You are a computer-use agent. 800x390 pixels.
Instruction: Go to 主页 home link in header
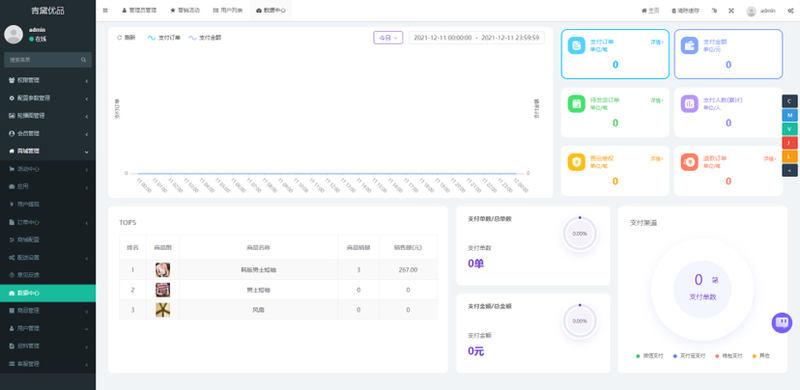tap(651, 10)
